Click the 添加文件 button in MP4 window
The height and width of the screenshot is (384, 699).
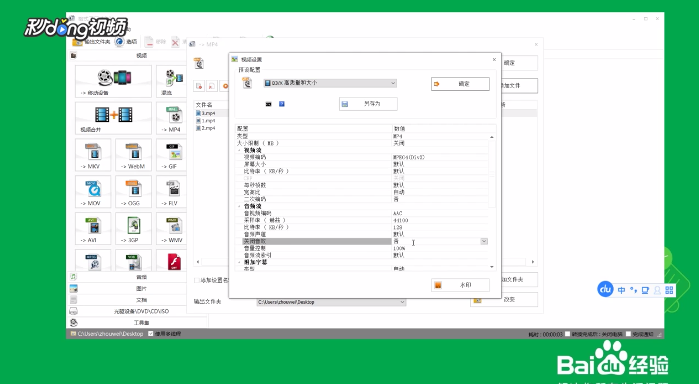(x=519, y=85)
